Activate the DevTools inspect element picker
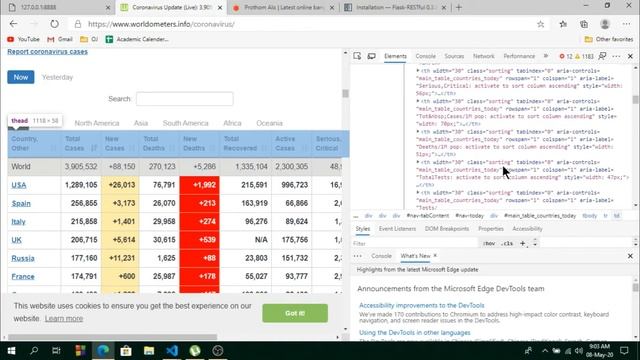Viewport: 640px width, 360px height. (357, 56)
